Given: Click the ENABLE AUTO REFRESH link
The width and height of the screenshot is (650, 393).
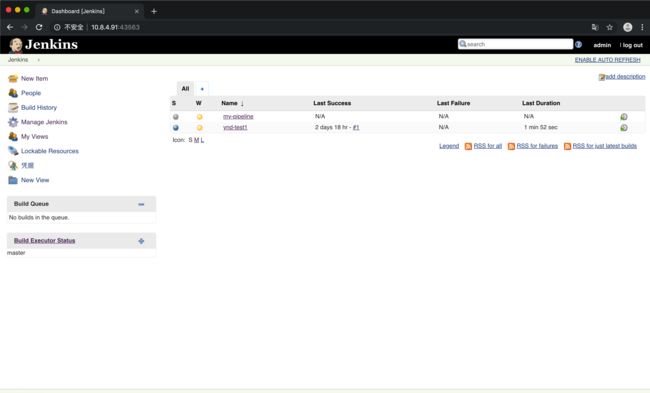Looking at the screenshot, I should [607, 60].
